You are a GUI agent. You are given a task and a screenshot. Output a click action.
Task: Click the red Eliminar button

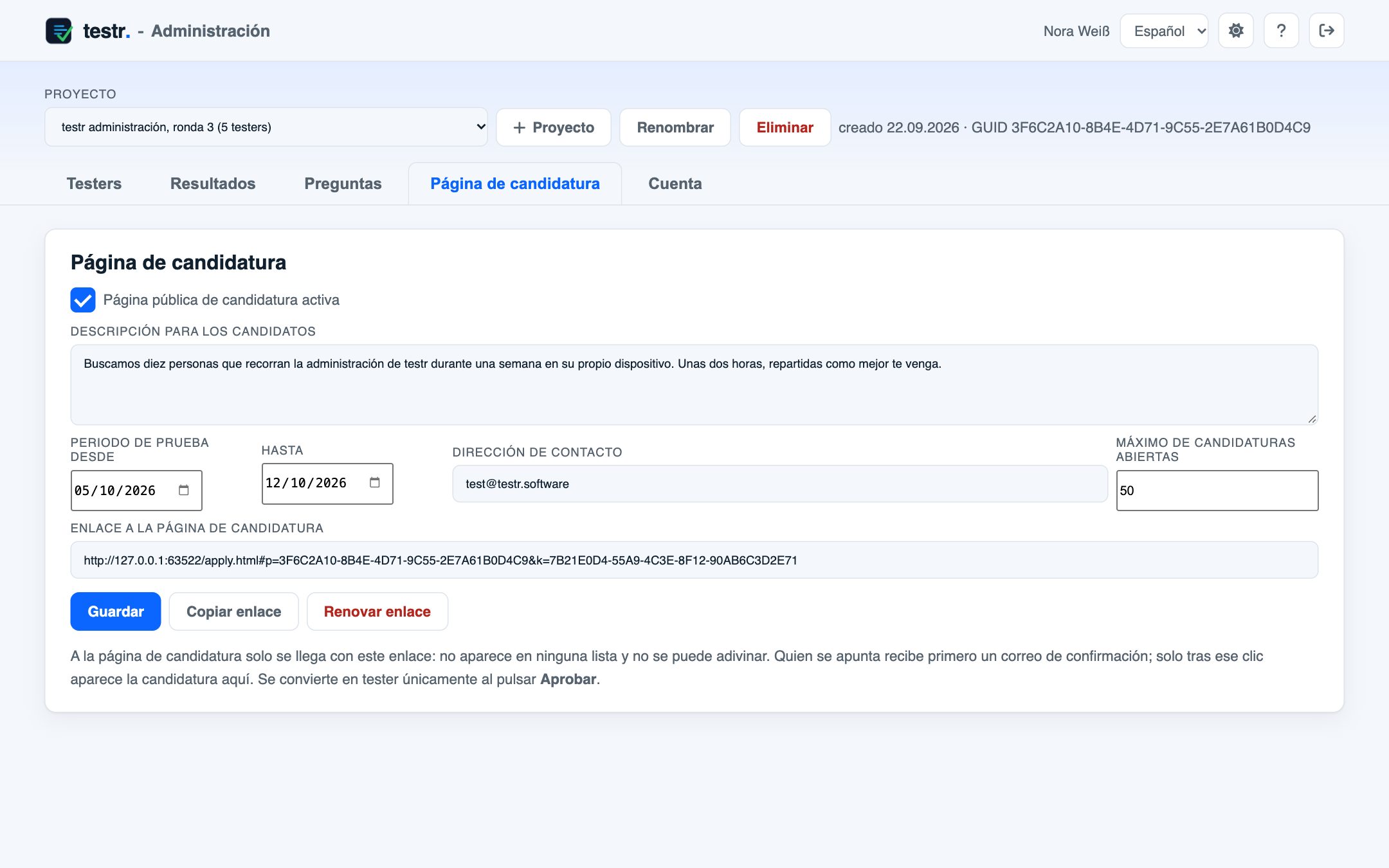pos(785,127)
